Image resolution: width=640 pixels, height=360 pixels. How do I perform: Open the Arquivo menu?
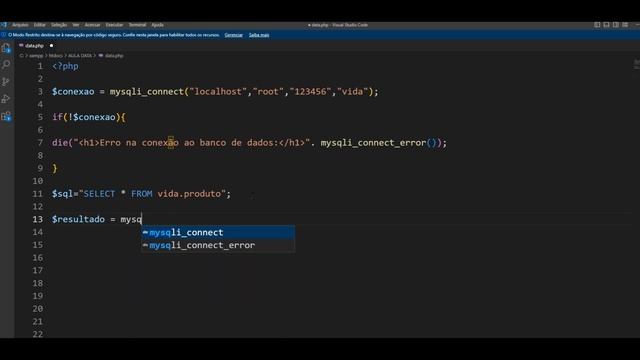pyautogui.click(x=20, y=25)
